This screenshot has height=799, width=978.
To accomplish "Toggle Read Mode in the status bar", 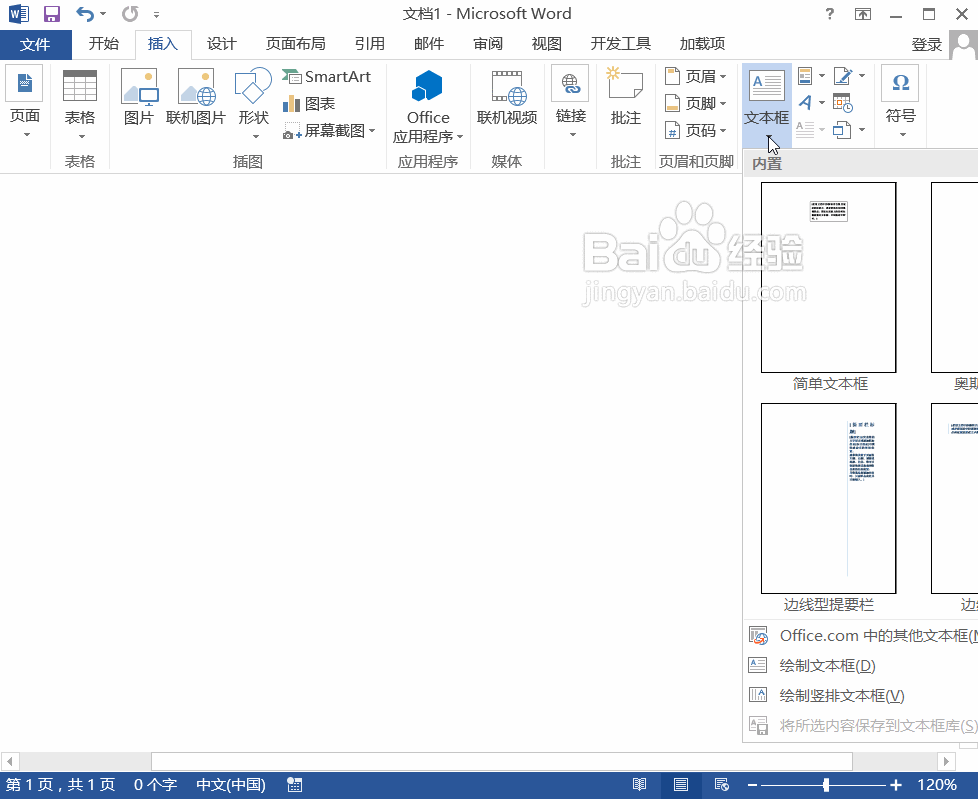I will pyautogui.click(x=640, y=785).
